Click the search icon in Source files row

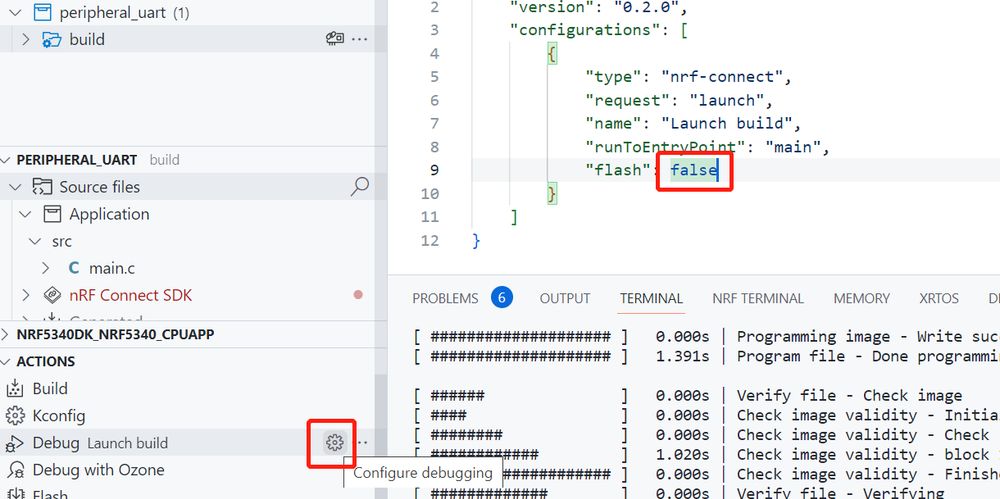coord(360,186)
